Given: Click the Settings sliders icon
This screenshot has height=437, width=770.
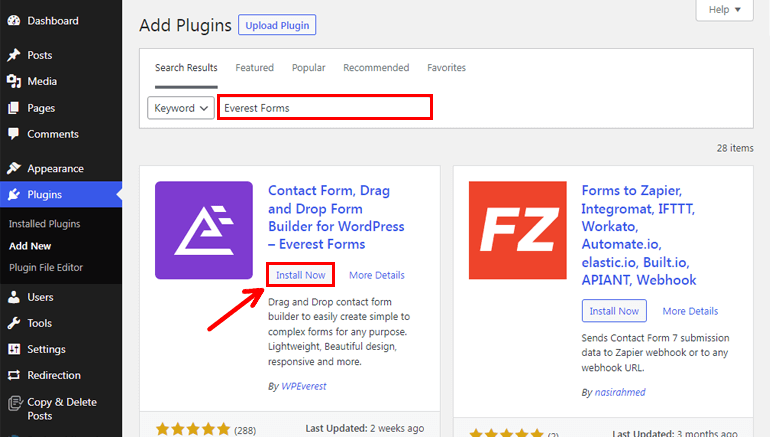Looking at the screenshot, I should click(x=14, y=349).
